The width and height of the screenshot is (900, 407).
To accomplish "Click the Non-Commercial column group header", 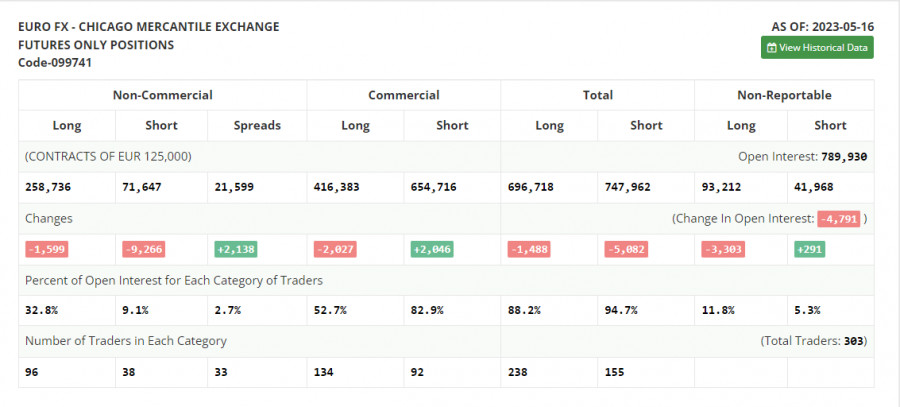I will pos(162,95).
